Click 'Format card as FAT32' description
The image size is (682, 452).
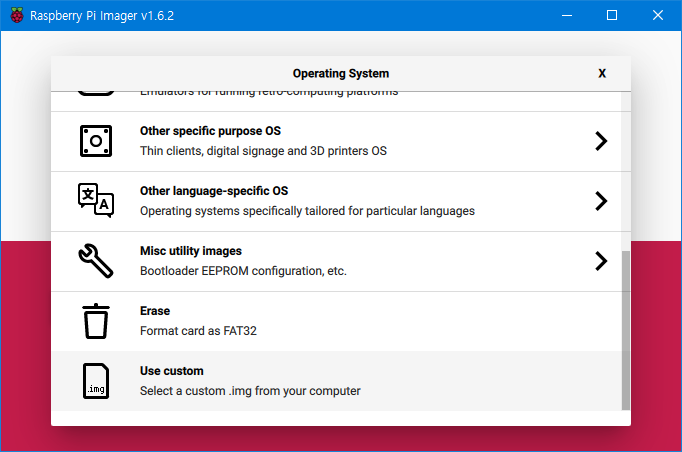tap(198, 331)
